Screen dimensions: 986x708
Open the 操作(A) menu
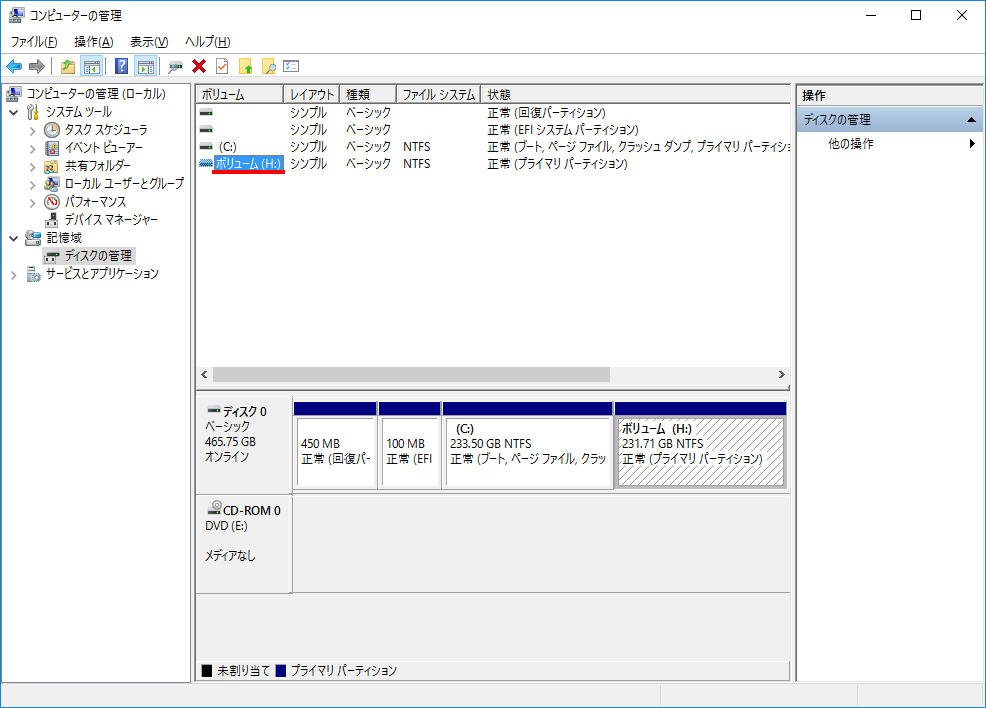94,41
